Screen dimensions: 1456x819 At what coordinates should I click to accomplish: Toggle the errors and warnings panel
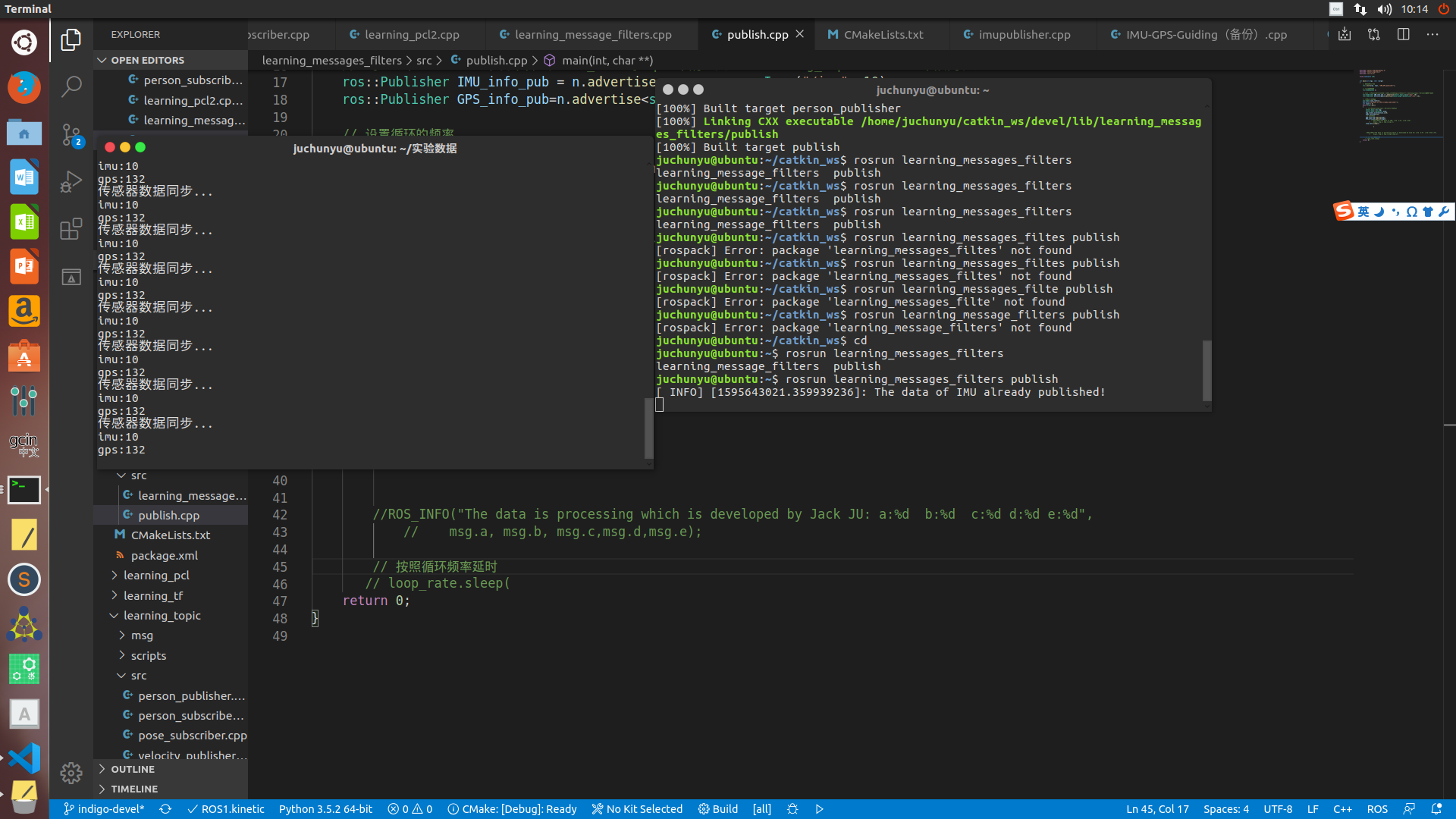[409, 809]
